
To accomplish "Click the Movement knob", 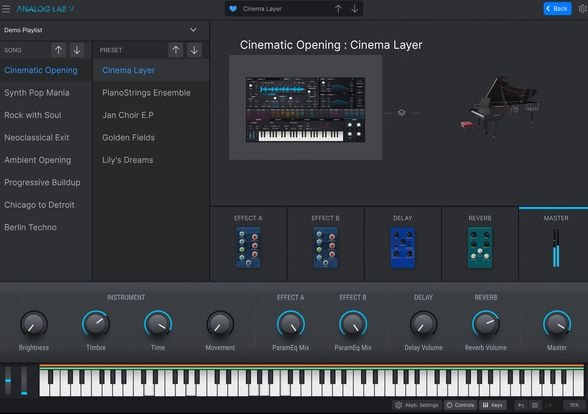I will (220, 324).
